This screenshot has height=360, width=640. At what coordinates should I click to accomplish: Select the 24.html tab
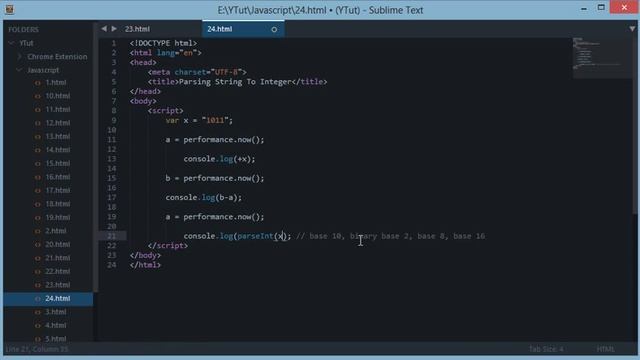coord(220,29)
